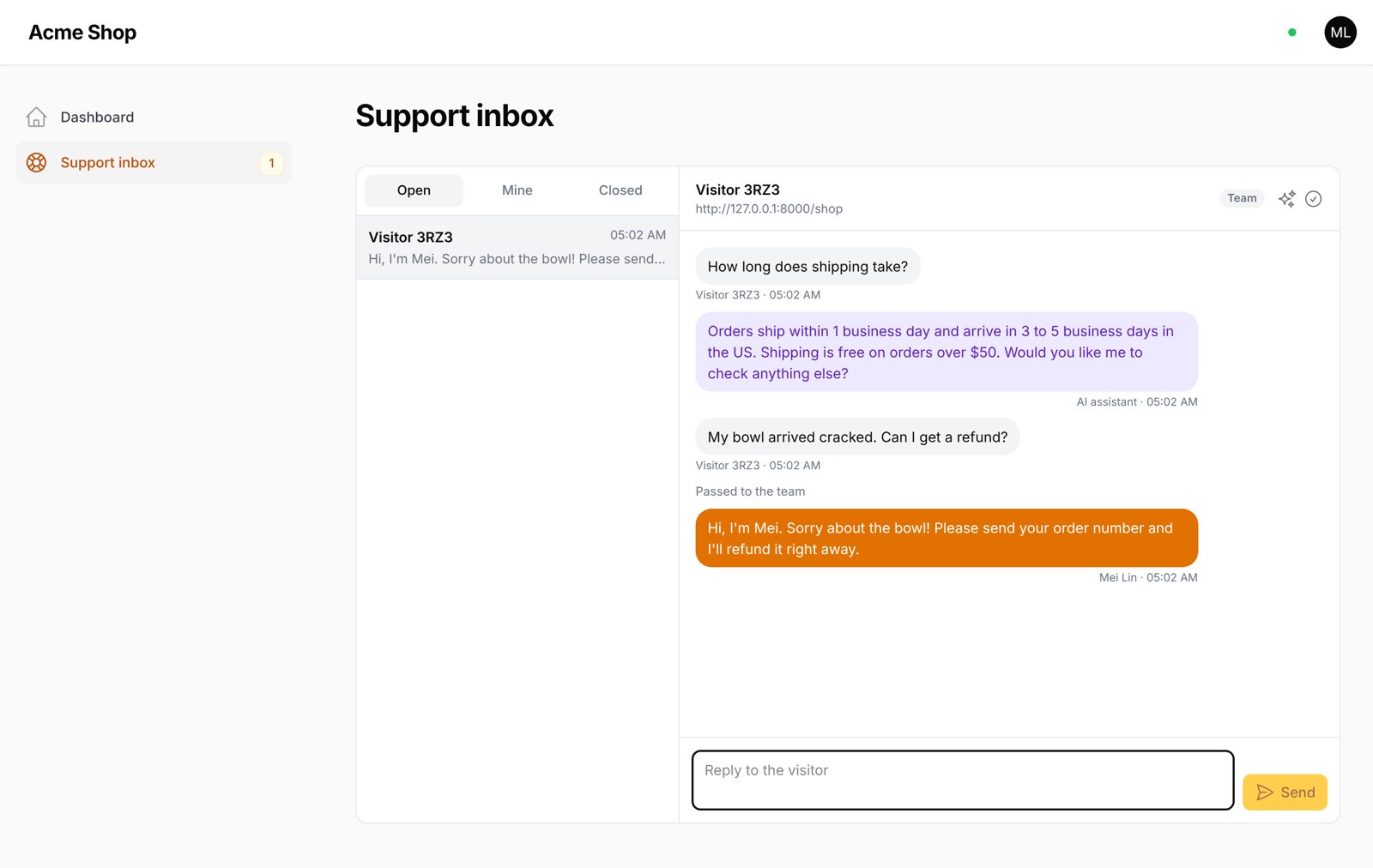
Task: Click the 'AI assistant · 05:02 AM' label
Action: click(1137, 401)
